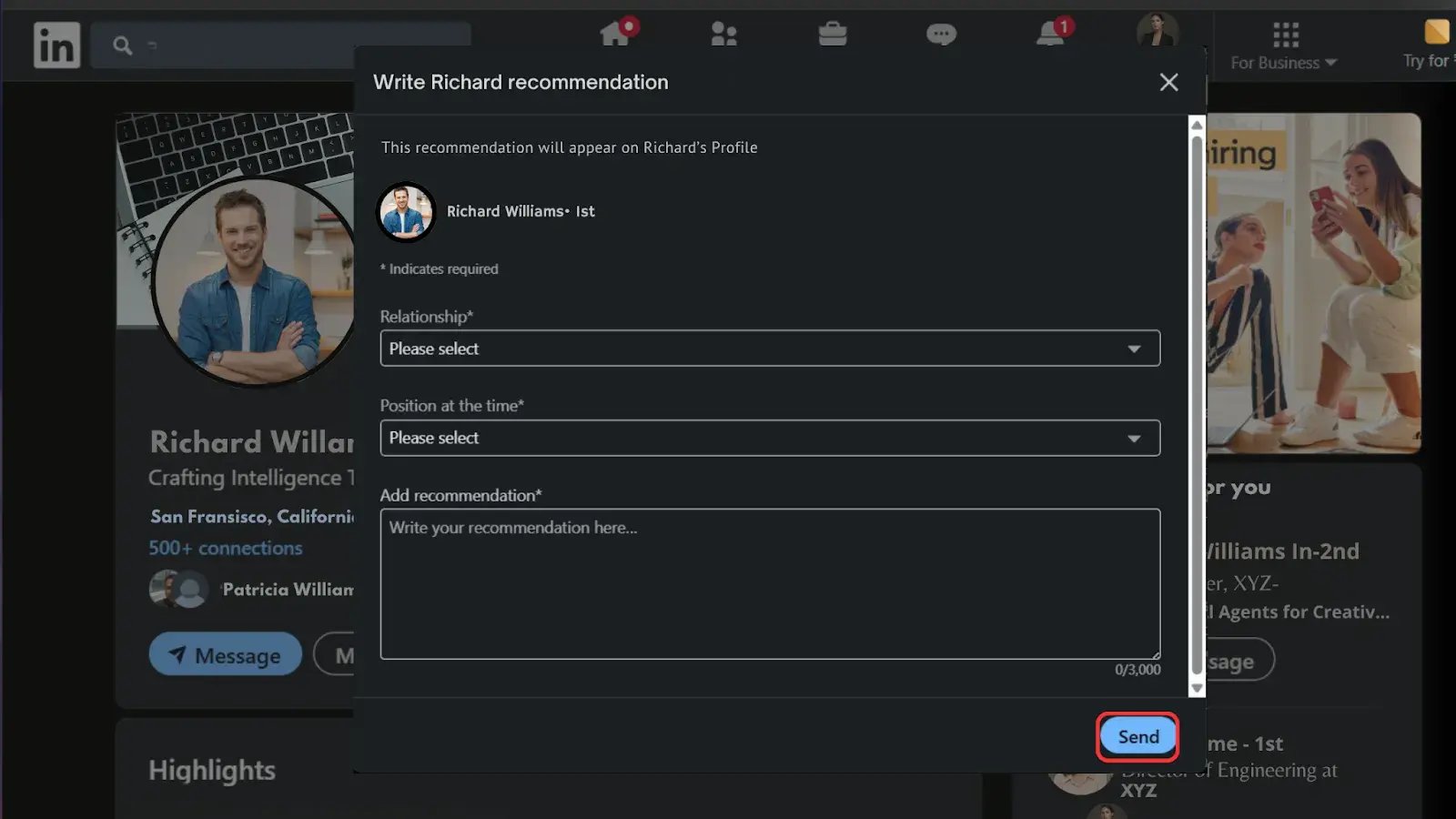Image resolution: width=1456 pixels, height=819 pixels.
Task: Open the Messaging chat bubble icon
Action: [x=941, y=35]
